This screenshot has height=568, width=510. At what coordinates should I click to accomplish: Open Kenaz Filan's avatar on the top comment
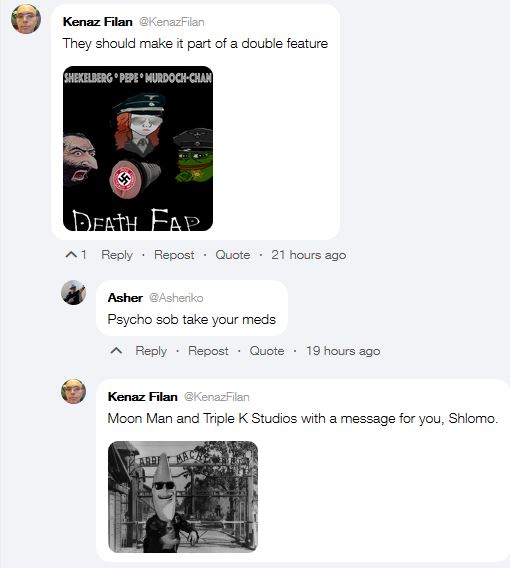(26, 19)
